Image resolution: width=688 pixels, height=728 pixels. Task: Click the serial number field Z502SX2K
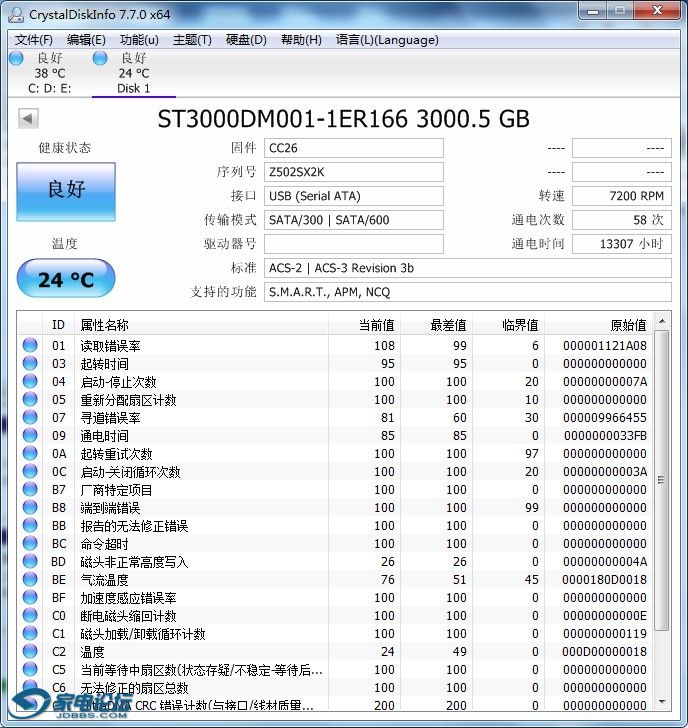pyautogui.click(x=354, y=172)
